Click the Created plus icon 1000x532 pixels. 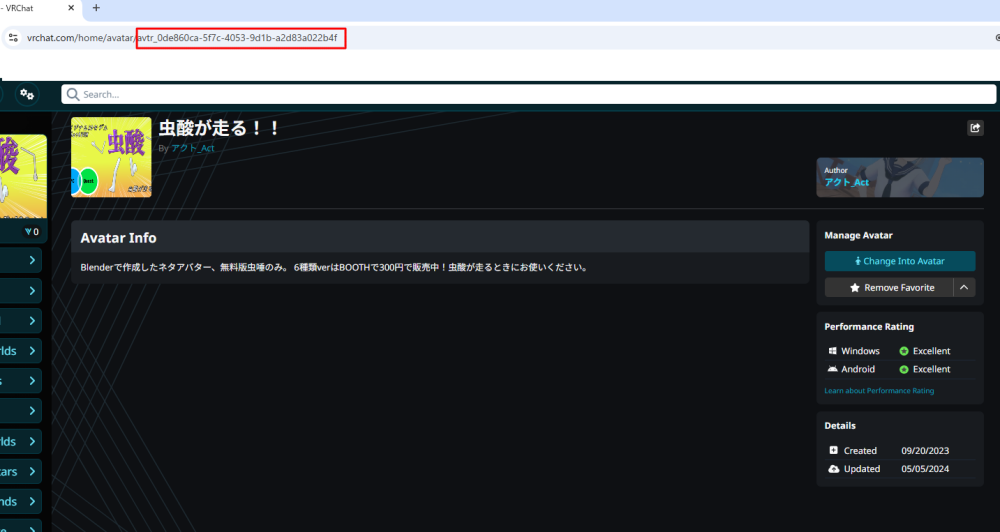833,450
